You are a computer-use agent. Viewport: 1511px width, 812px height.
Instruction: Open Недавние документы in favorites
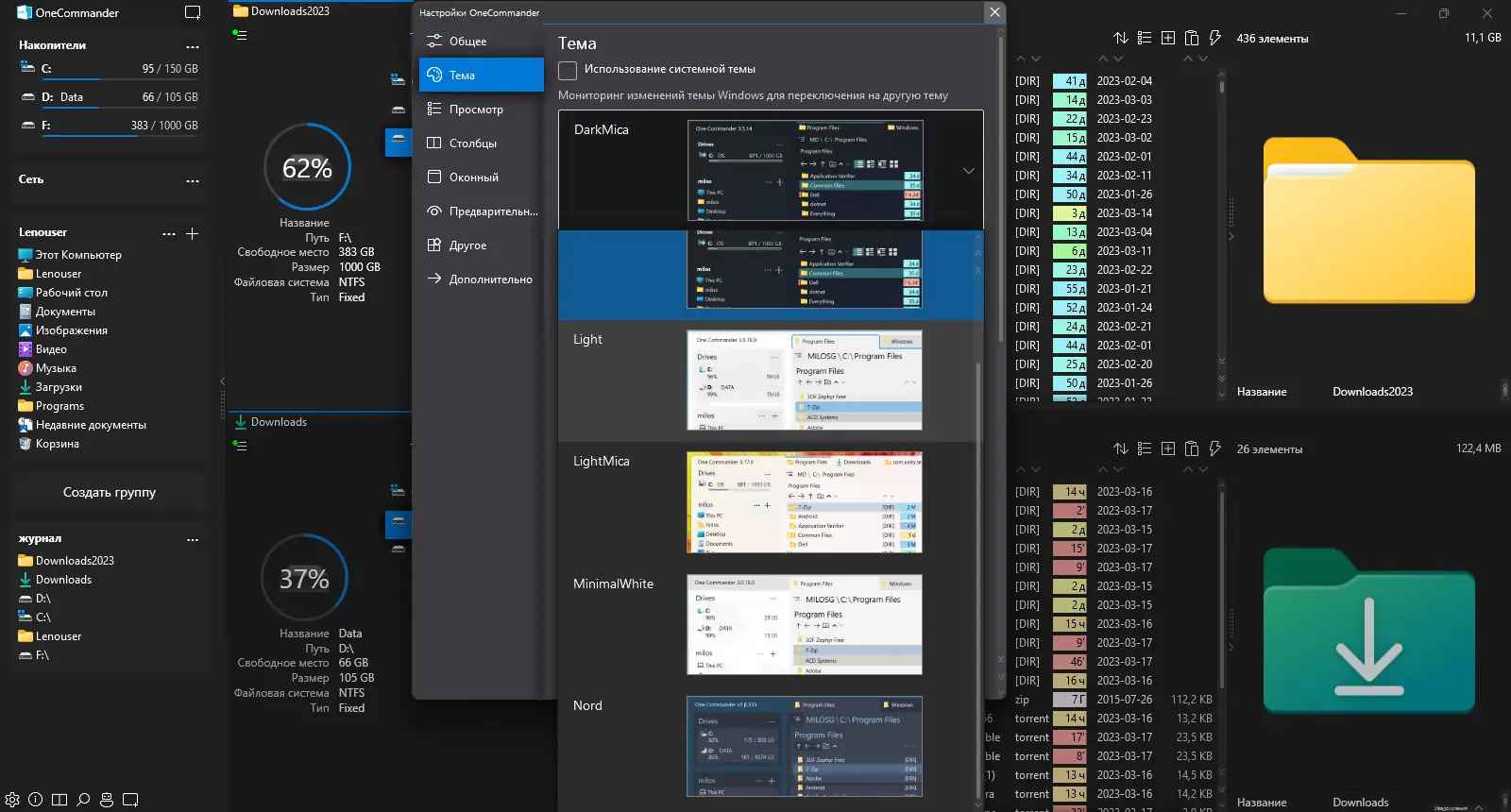pyautogui.click(x=82, y=425)
